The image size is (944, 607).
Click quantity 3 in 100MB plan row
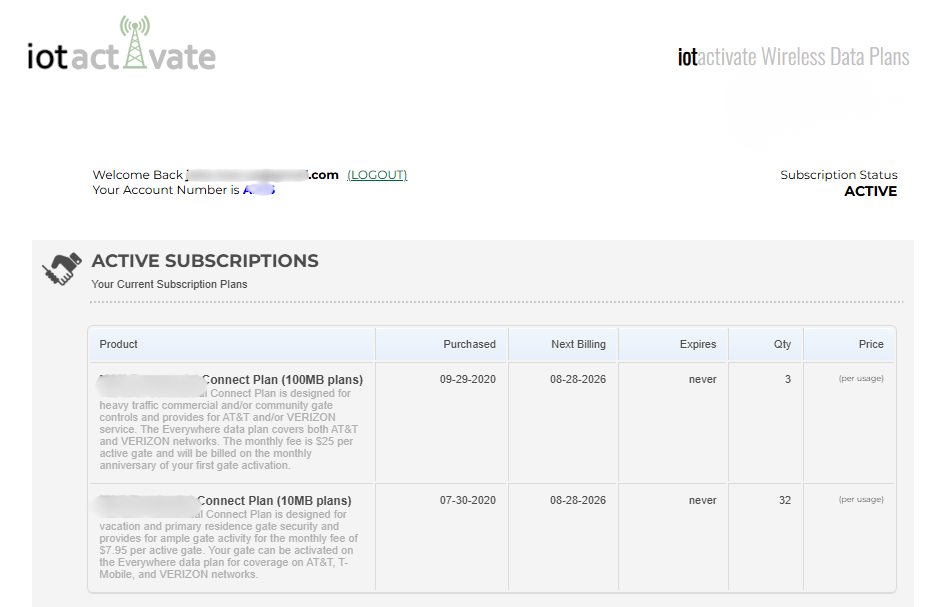coord(787,379)
